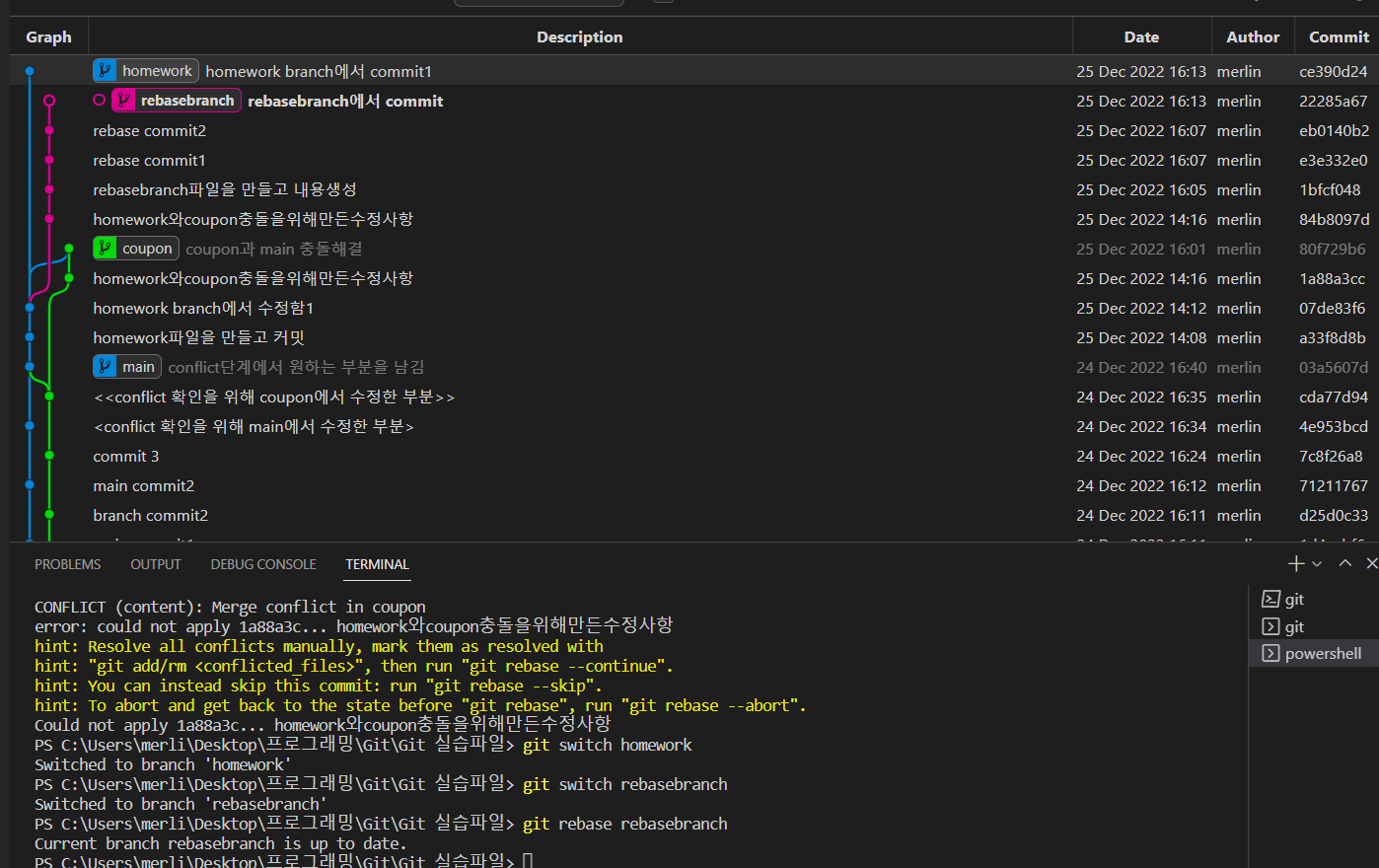This screenshot has width=1379, height=868.
Task: Maximize the panel with the up chevron
Action: (1345, 563)
